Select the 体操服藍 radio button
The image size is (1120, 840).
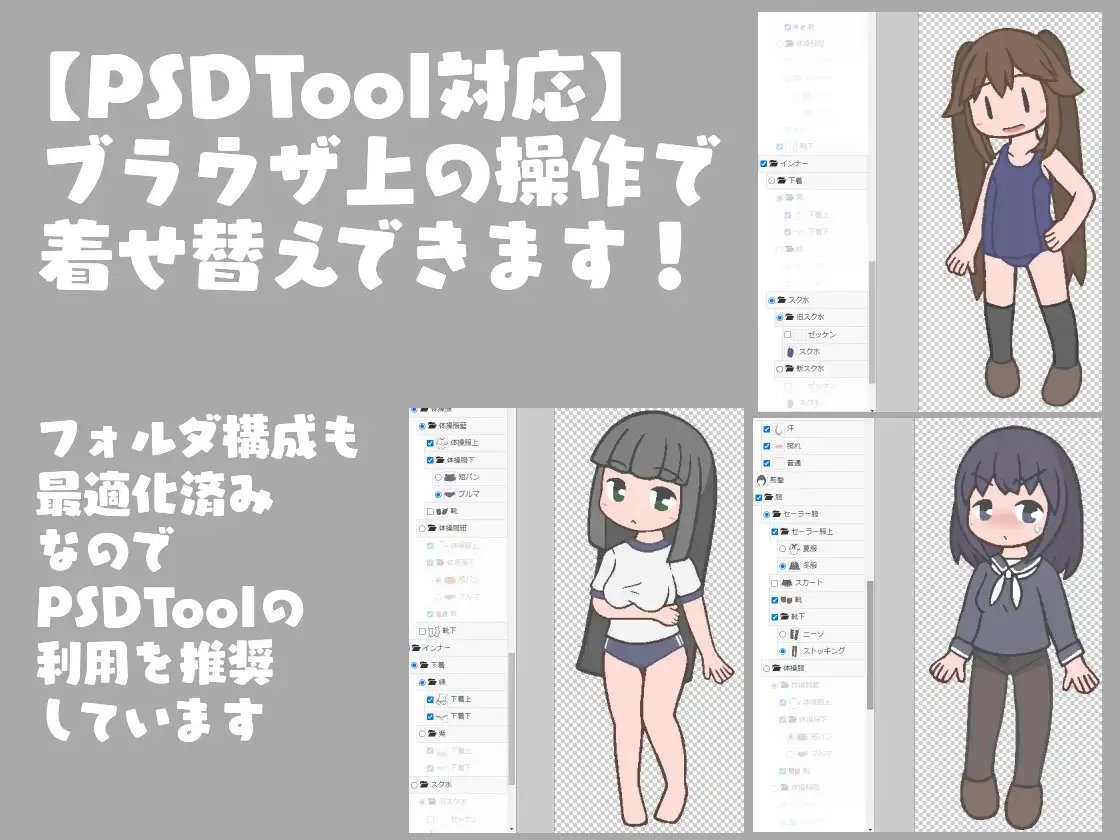tap(421, 426)
